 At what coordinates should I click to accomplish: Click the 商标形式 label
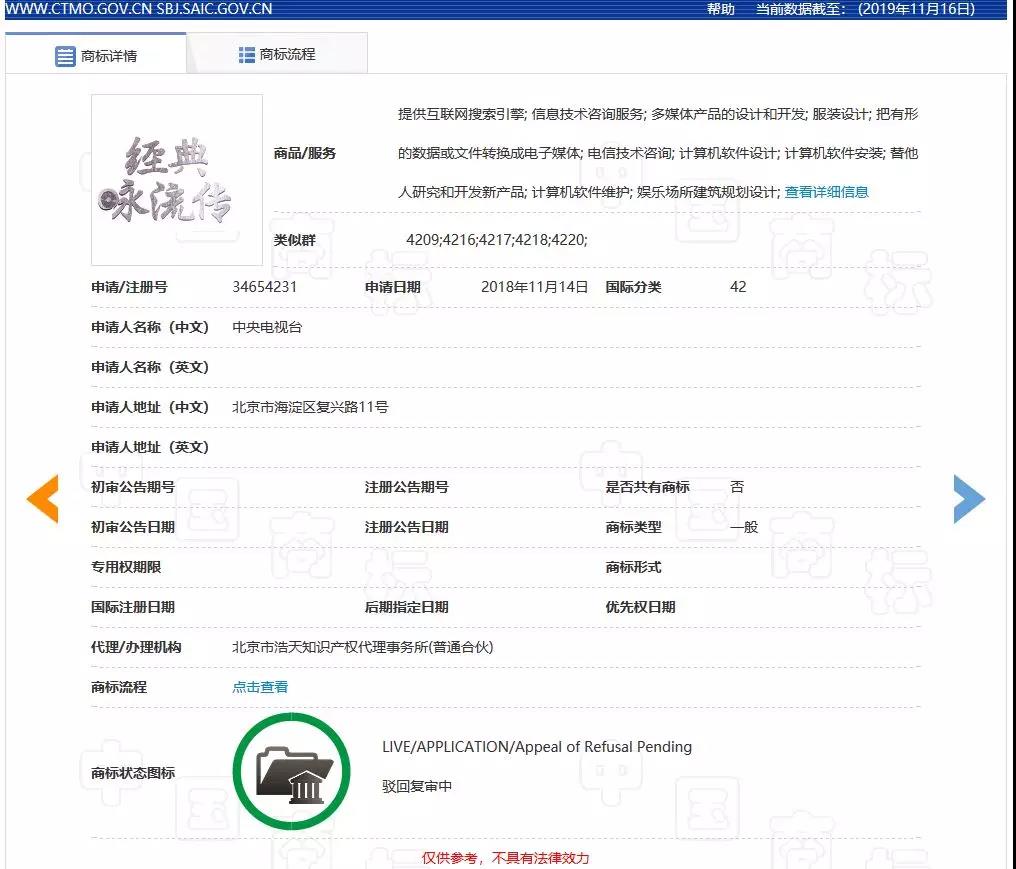(x=633, y=567)
